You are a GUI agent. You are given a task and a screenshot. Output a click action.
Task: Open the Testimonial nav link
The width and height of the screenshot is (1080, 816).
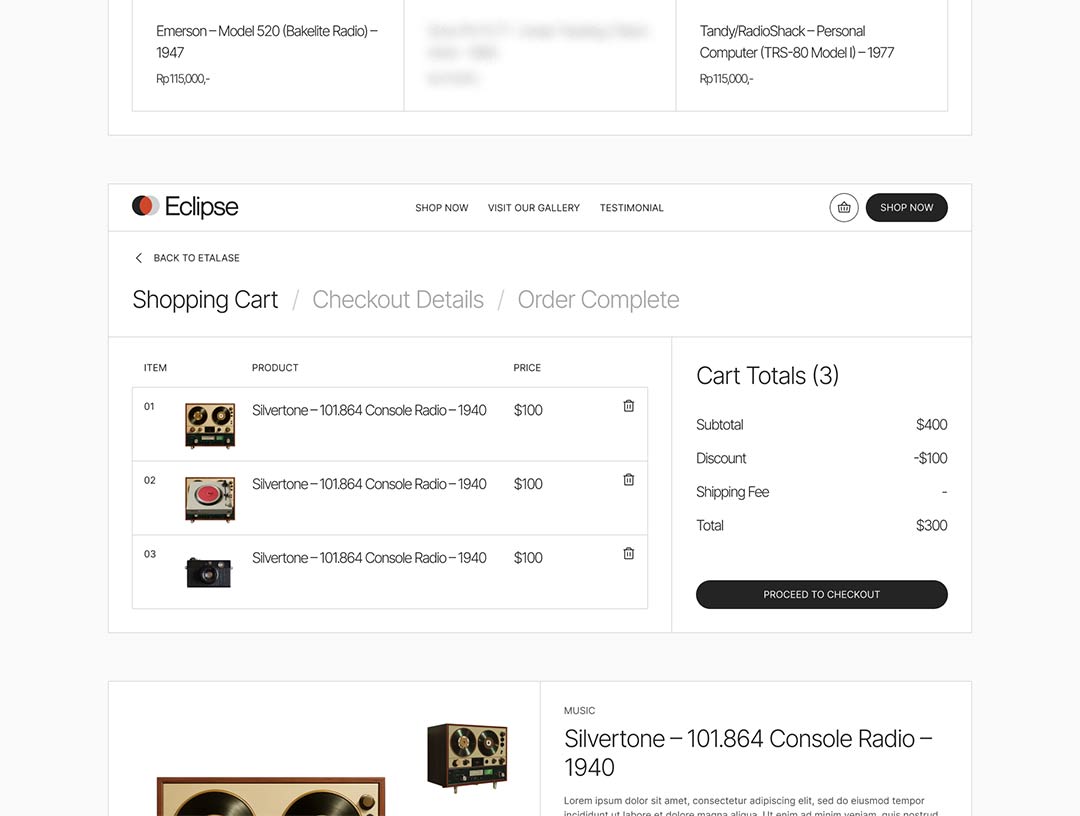(x=632, y=208)
